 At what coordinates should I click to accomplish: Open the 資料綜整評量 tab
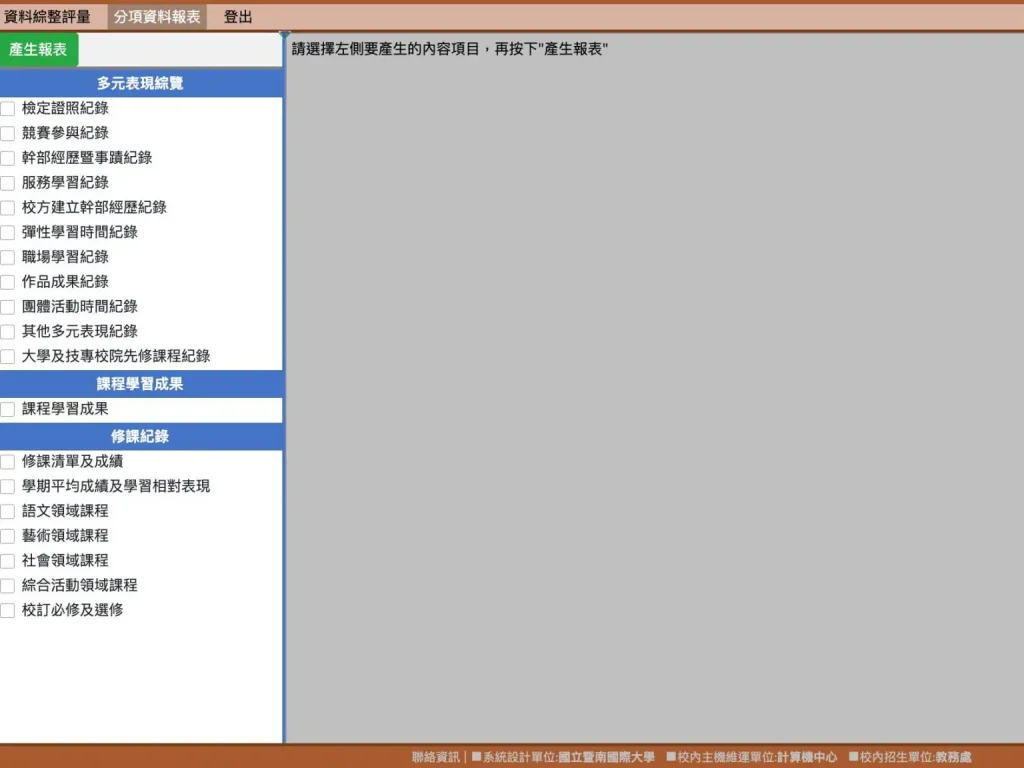pos(47,17)
